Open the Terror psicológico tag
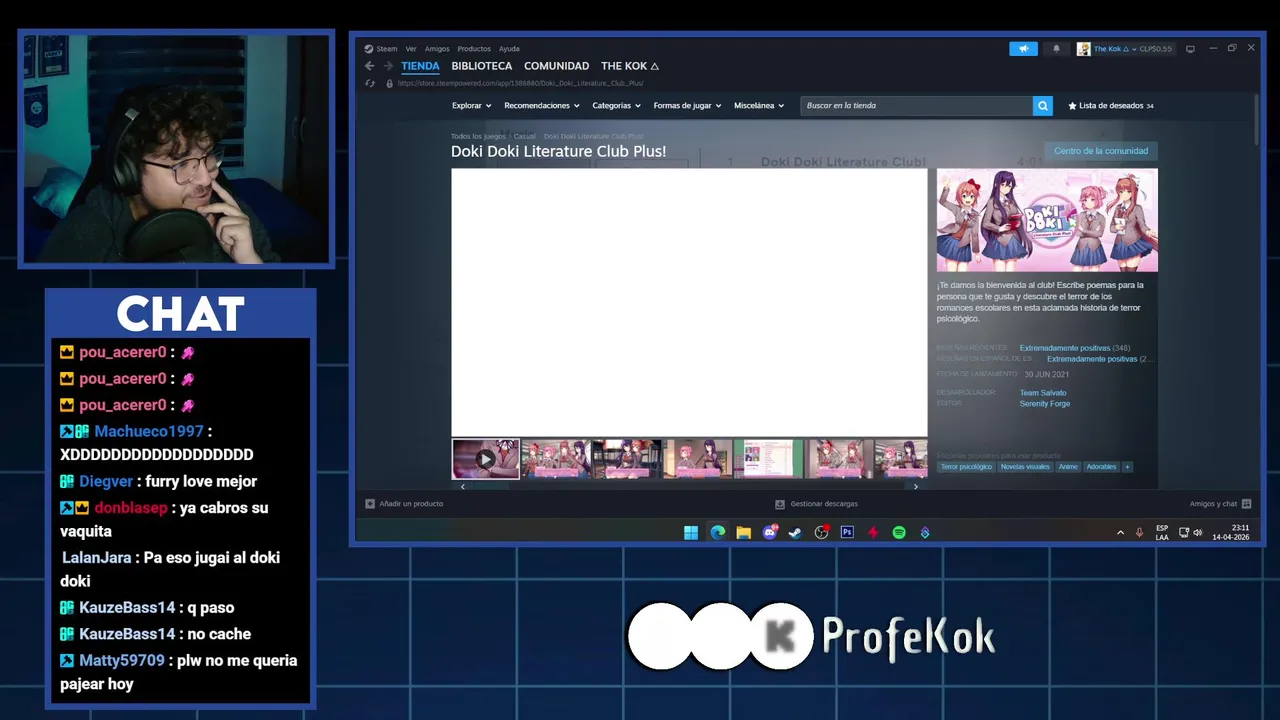This screenshot has width=1280, height=720. [x=966, y=467]
